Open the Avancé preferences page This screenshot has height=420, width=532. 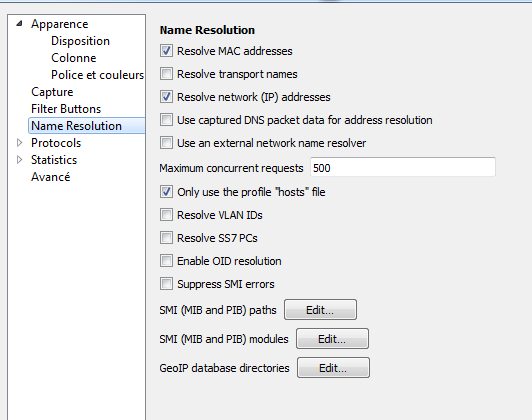click(x=51, y=177)
